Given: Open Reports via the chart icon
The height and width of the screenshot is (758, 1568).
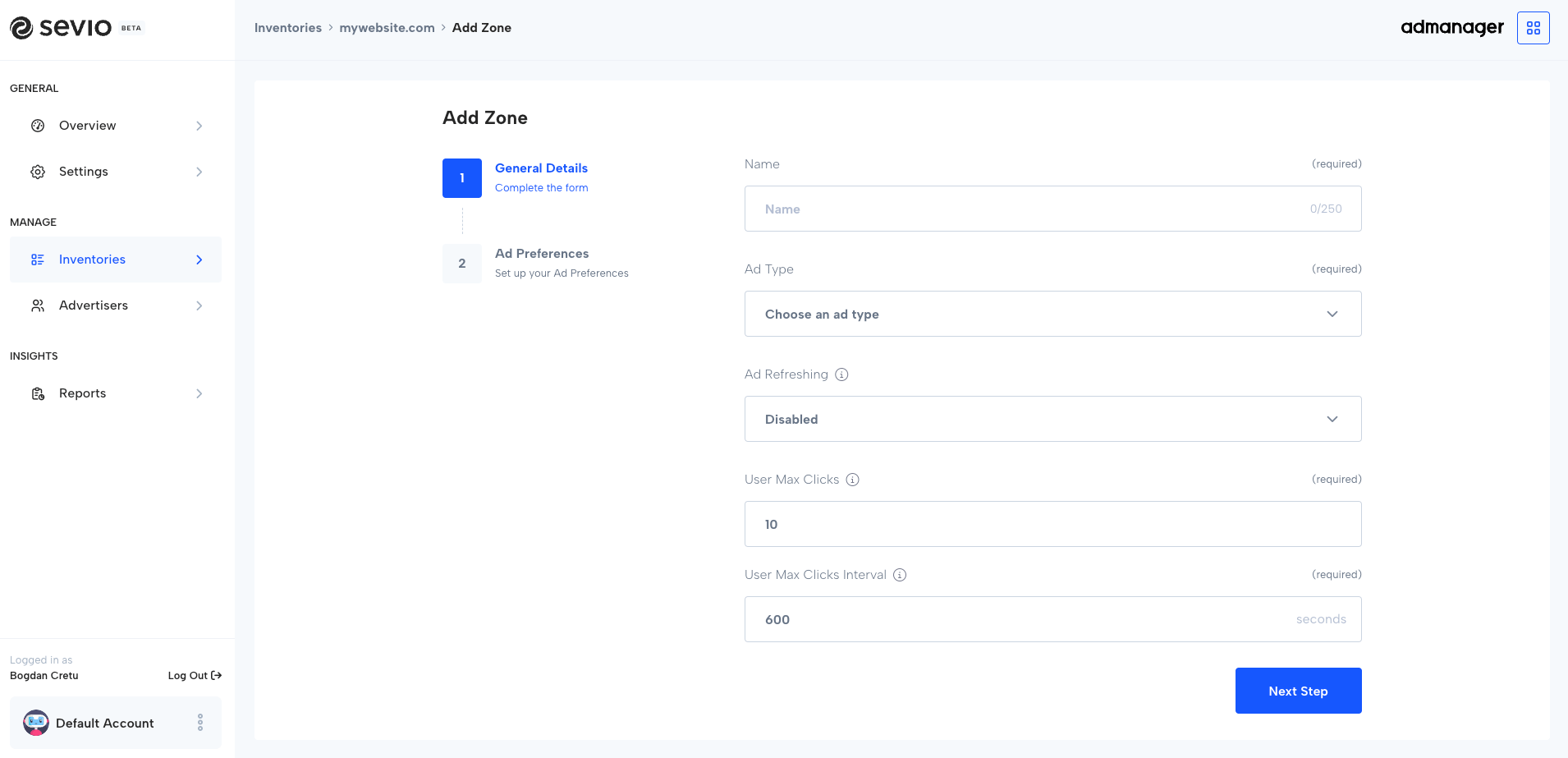Looking at the screenshot, I should tap(38, 393).
